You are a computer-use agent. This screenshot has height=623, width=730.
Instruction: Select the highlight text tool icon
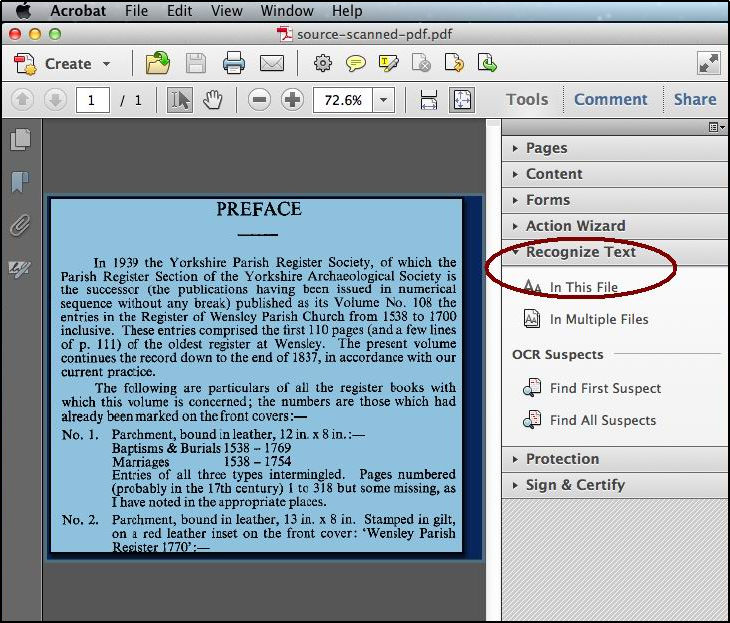pyautogui.click(x=389, y=63)
